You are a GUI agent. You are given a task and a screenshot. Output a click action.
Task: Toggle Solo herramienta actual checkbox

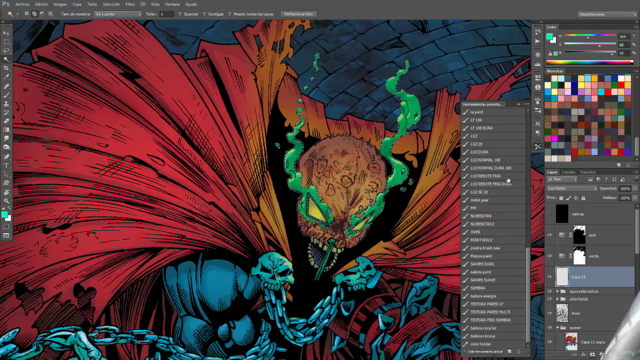coord(465,351)
